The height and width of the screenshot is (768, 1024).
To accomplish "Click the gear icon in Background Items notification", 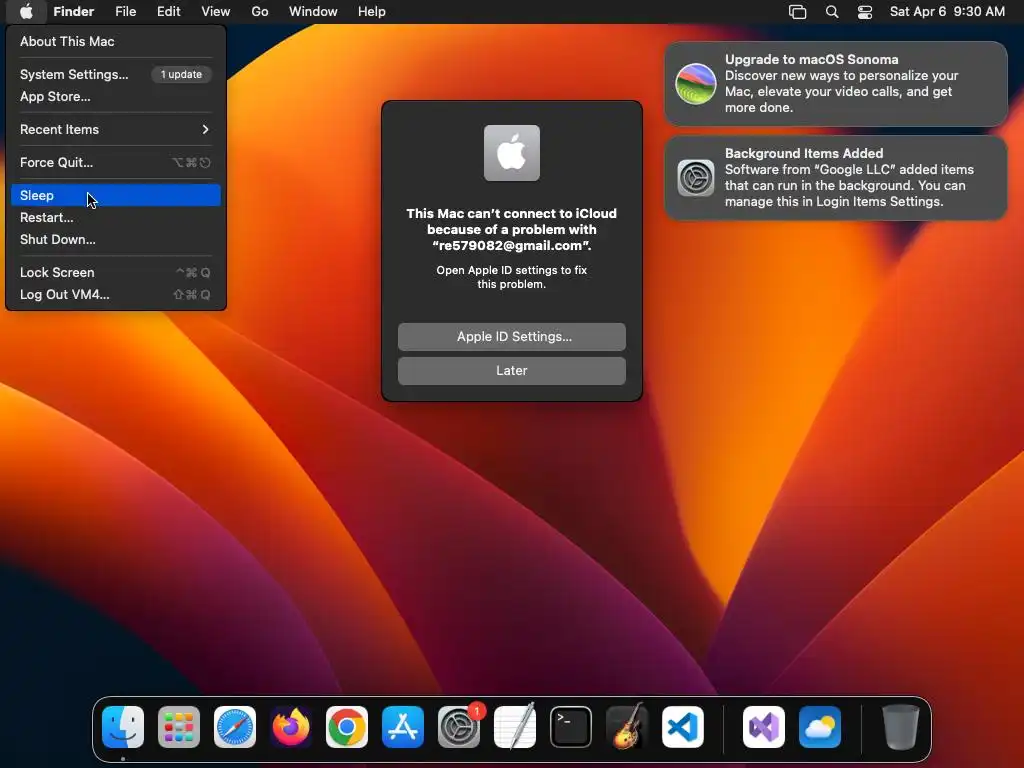I will (696, 178).
